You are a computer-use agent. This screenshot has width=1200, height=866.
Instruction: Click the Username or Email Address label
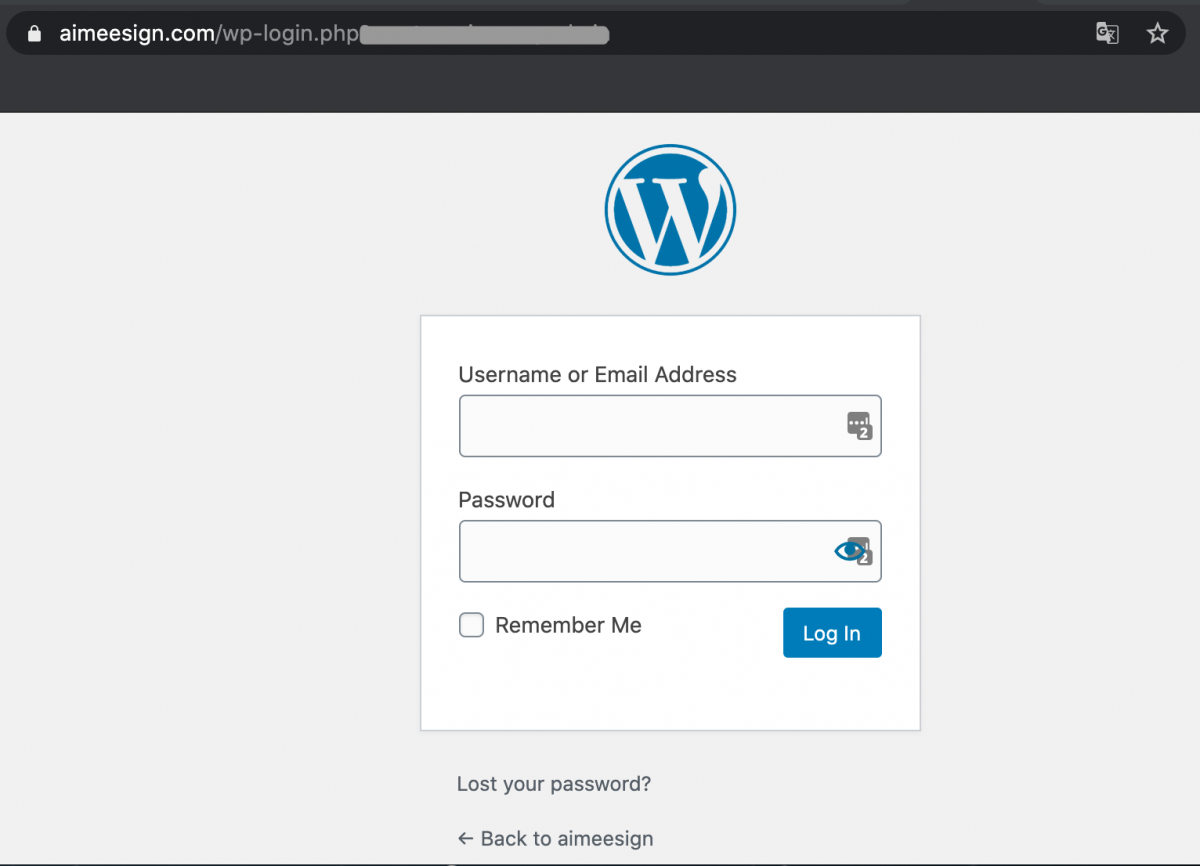(597, 375)
